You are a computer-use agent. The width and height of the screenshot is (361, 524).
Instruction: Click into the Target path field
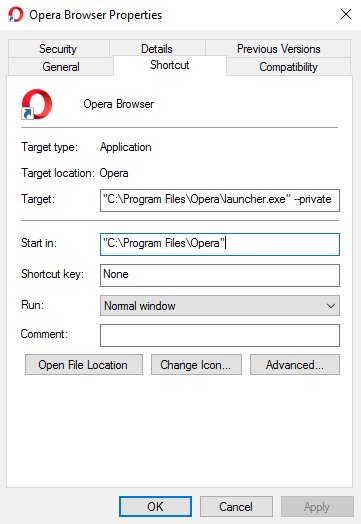pos(220,201)
